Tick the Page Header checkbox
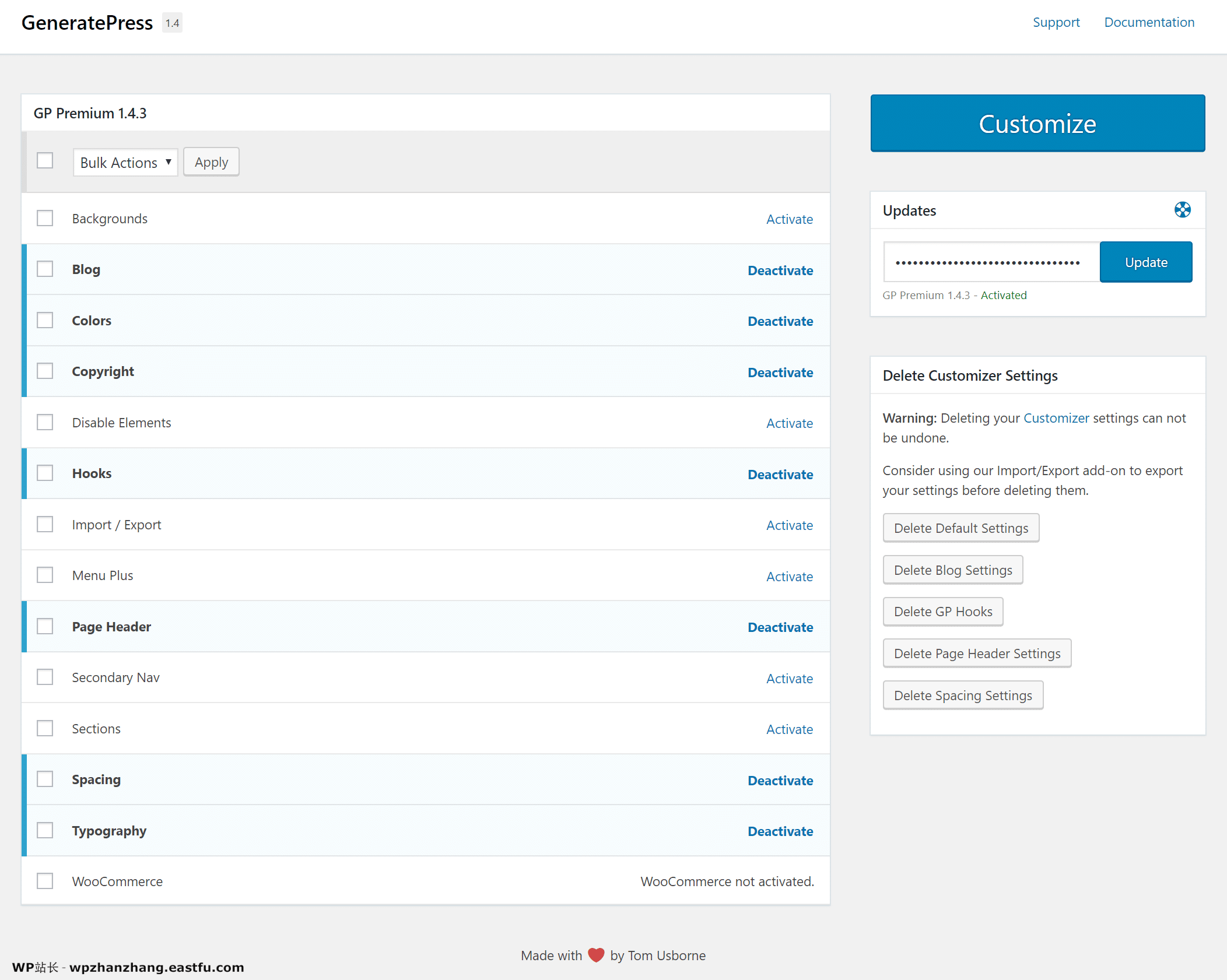 (x=45, y=626)
